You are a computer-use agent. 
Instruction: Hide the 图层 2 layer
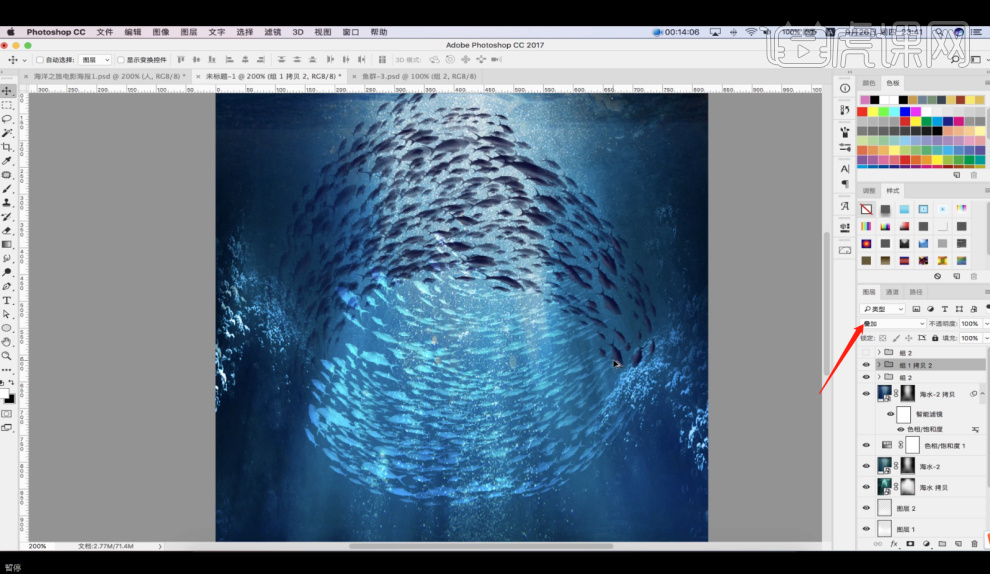point(866,508)
